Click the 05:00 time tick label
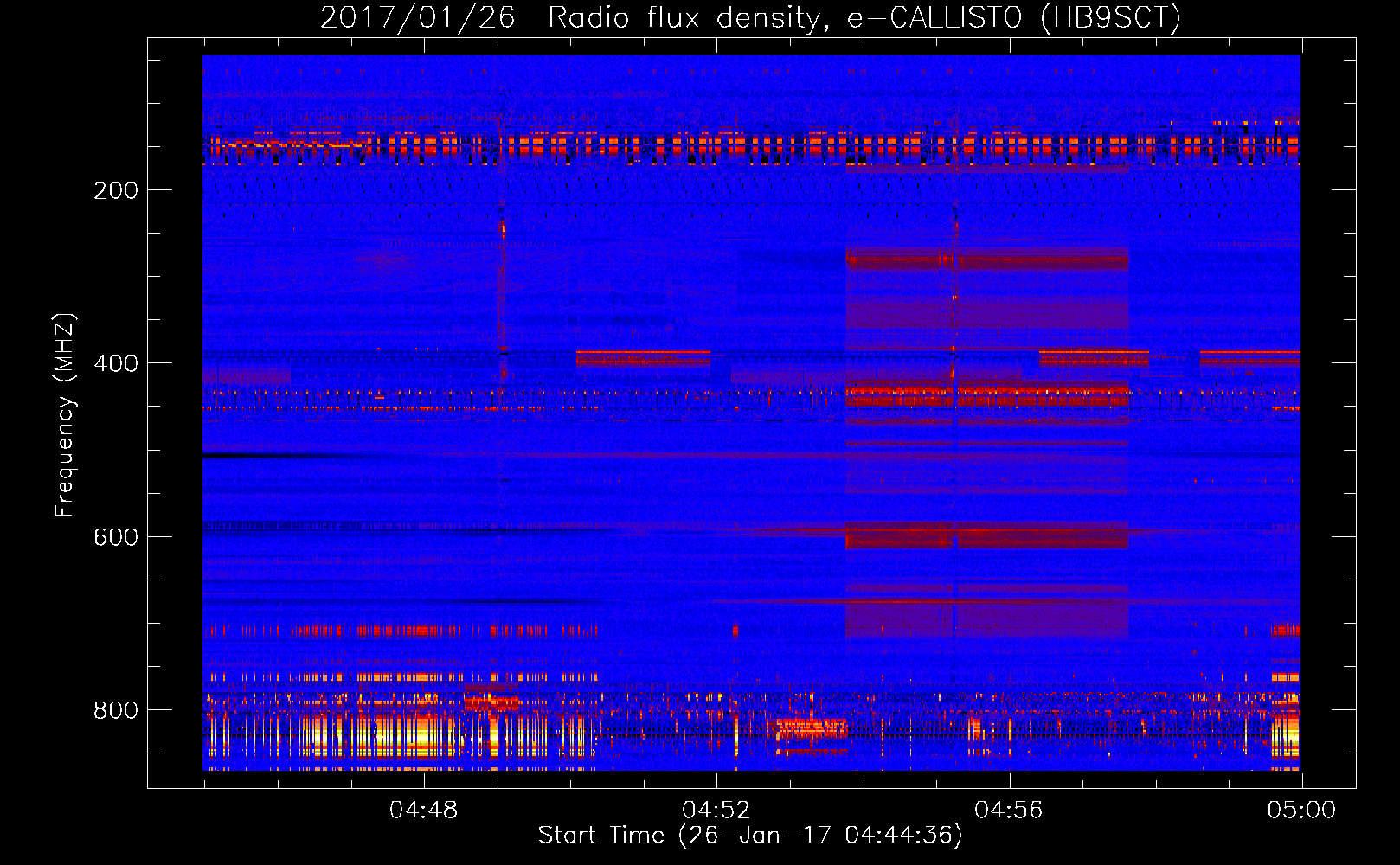The image size is (1400, 865). (1301, 811)
